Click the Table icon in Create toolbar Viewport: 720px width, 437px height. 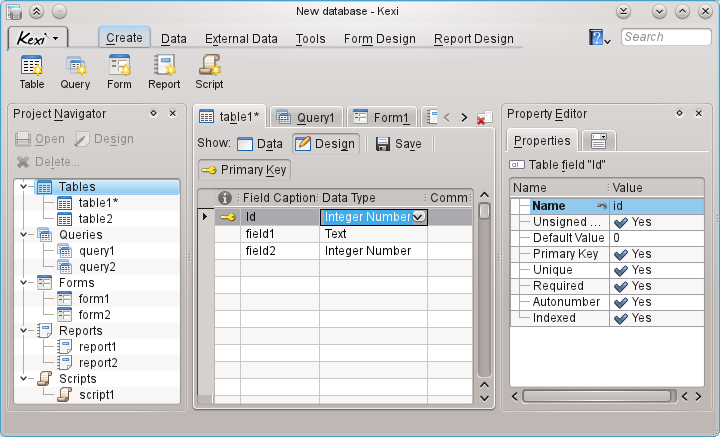(x=31, y=71)
